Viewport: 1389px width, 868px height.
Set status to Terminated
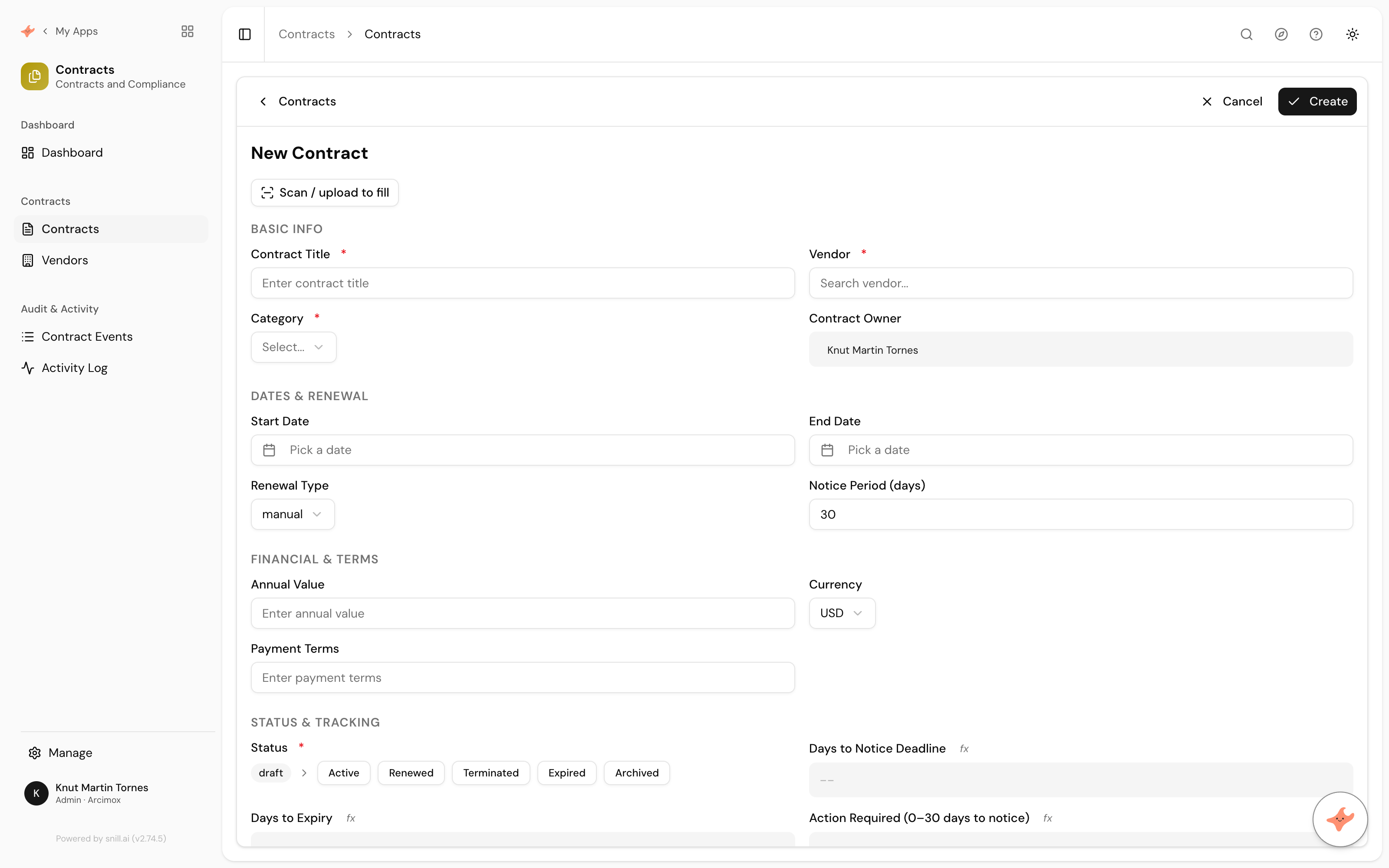(491, 773)
